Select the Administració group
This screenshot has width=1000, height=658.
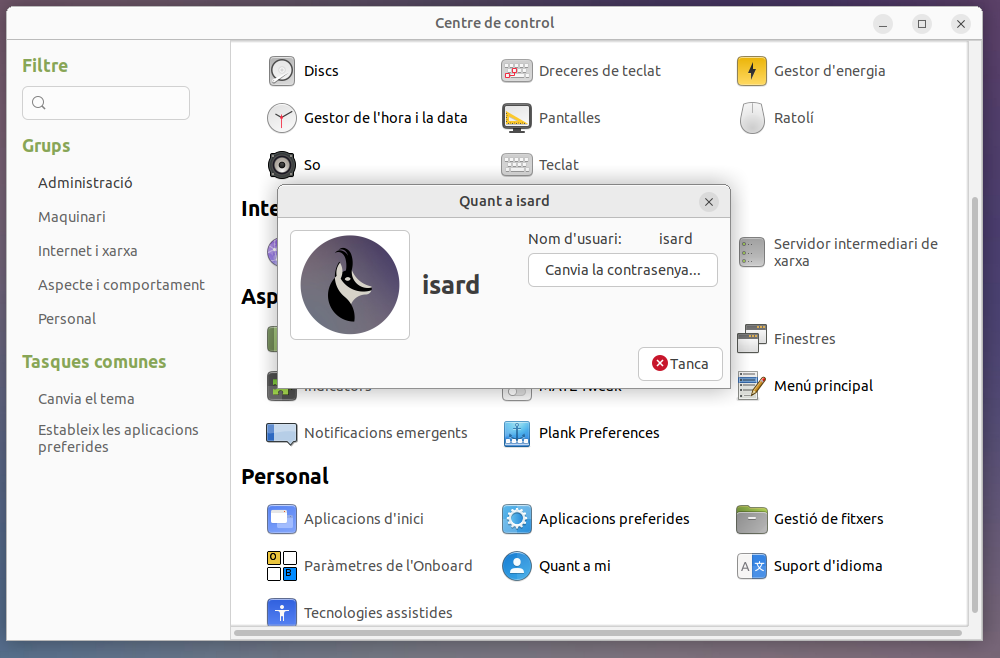pyautogui.click(x=85, y=183)
